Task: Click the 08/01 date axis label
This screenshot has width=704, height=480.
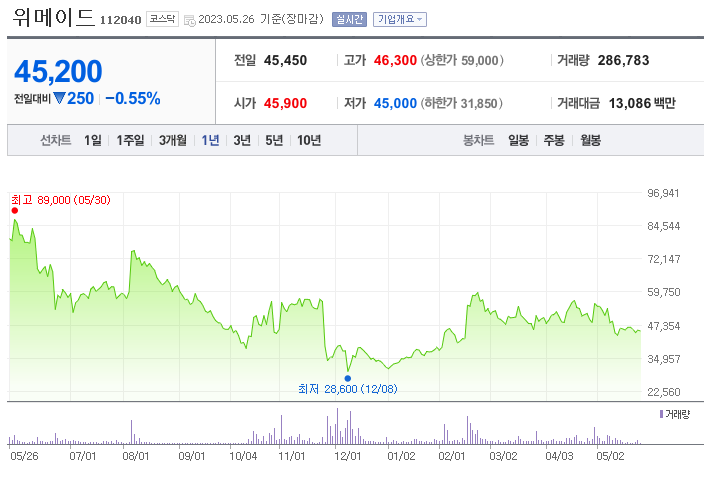Action: point(136,456)
